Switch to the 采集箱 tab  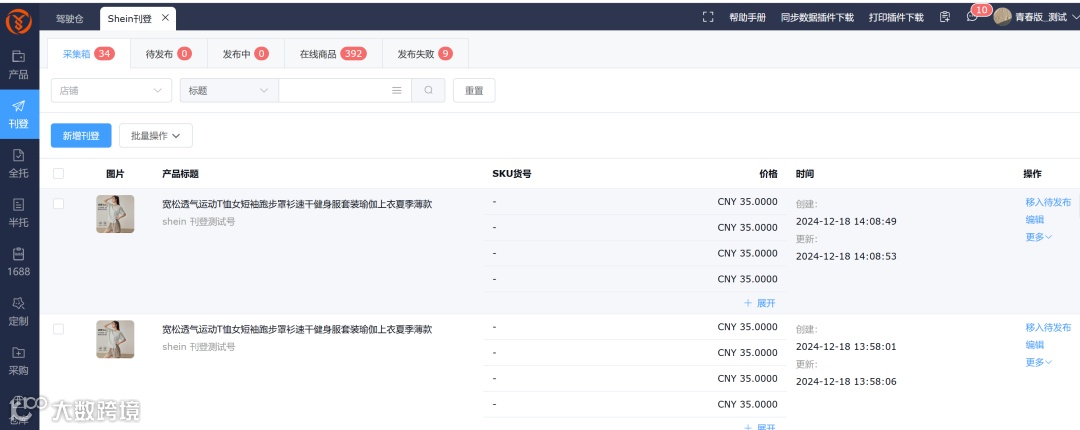click(x=88, y=54)
